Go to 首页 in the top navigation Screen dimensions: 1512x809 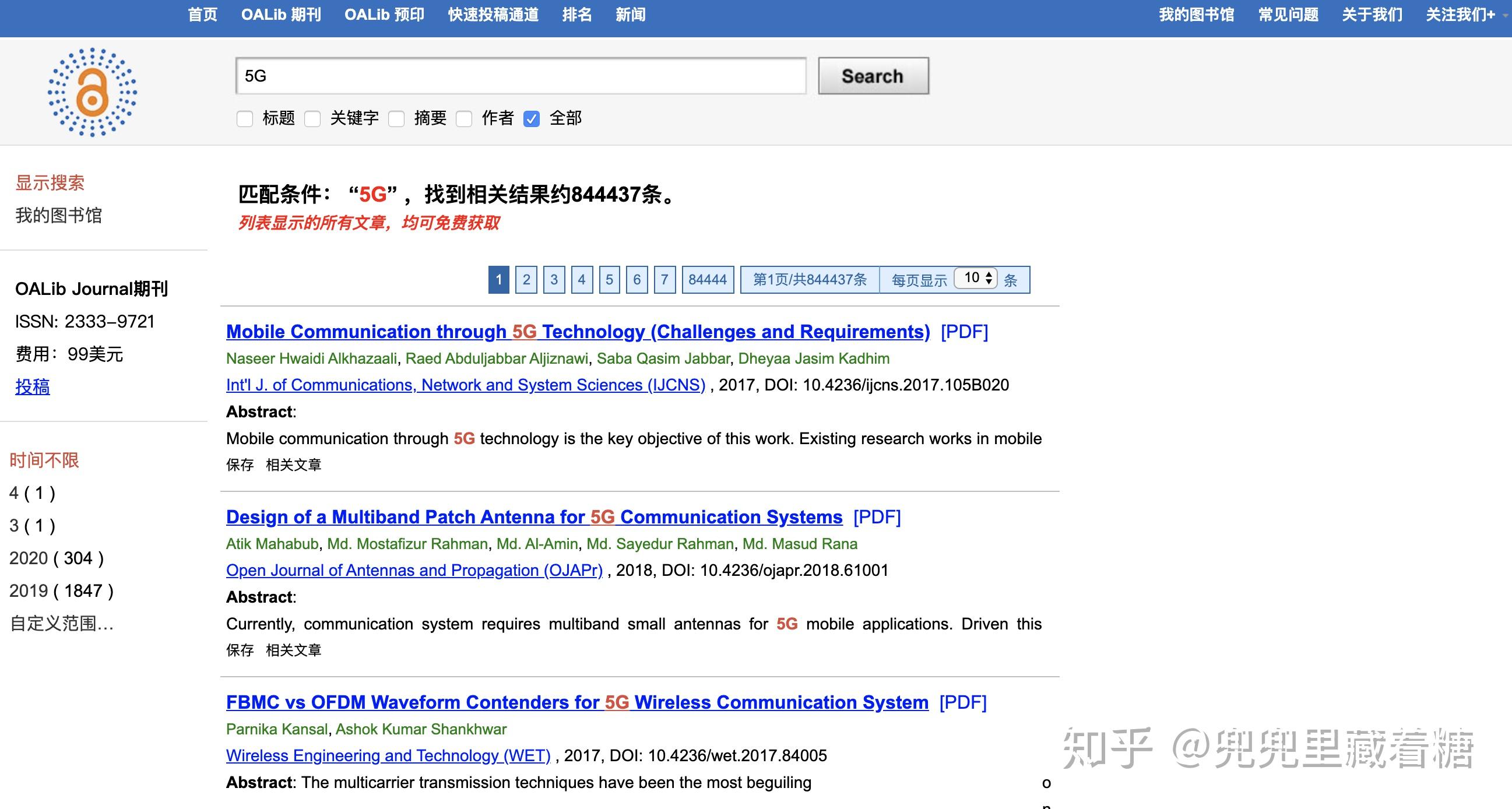coord(202,15)
